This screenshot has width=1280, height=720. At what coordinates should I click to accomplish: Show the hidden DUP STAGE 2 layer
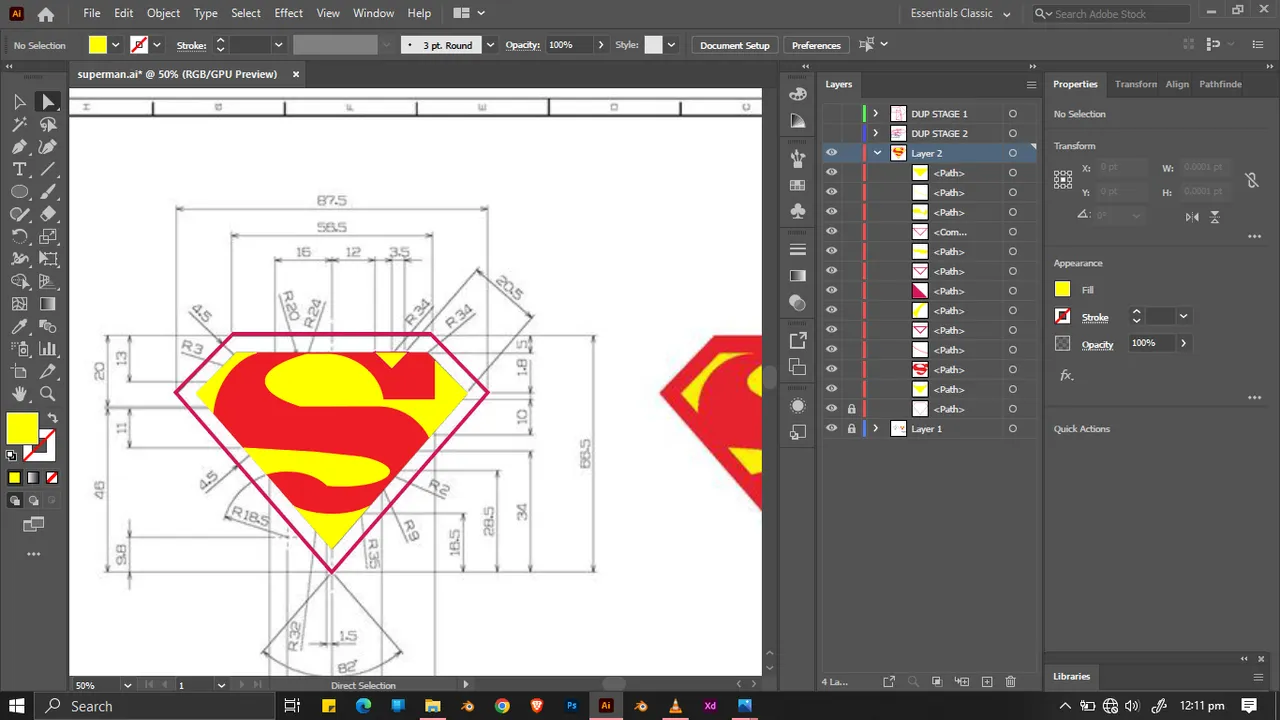click(x=831, y=133)
